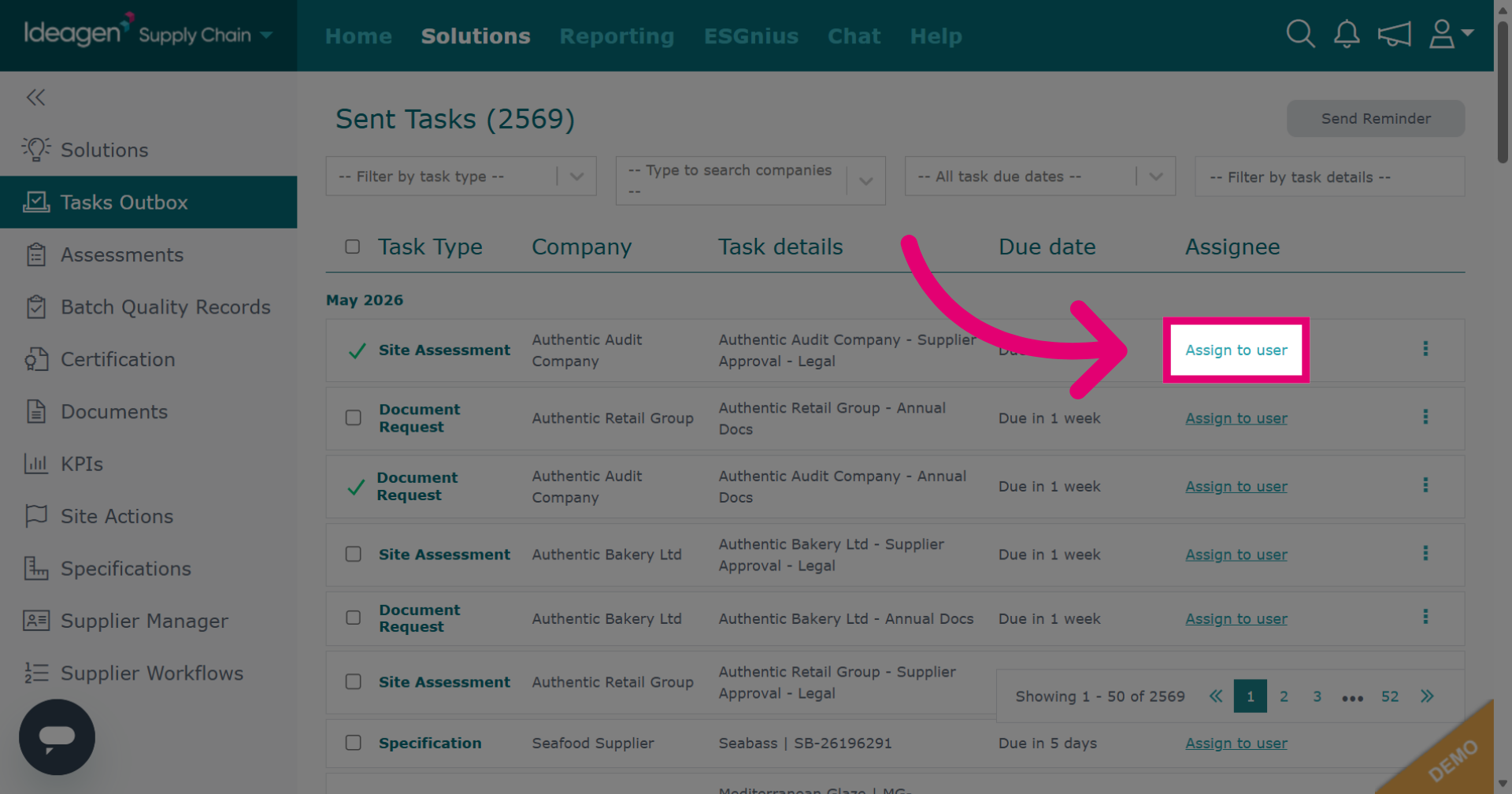The height and width of the screenshot is (794, 1512).
Task: Open actions menu for Authentic Bakery Ltd Site Assessment row
Action: pyautogui.click(x=1425, y=553)
